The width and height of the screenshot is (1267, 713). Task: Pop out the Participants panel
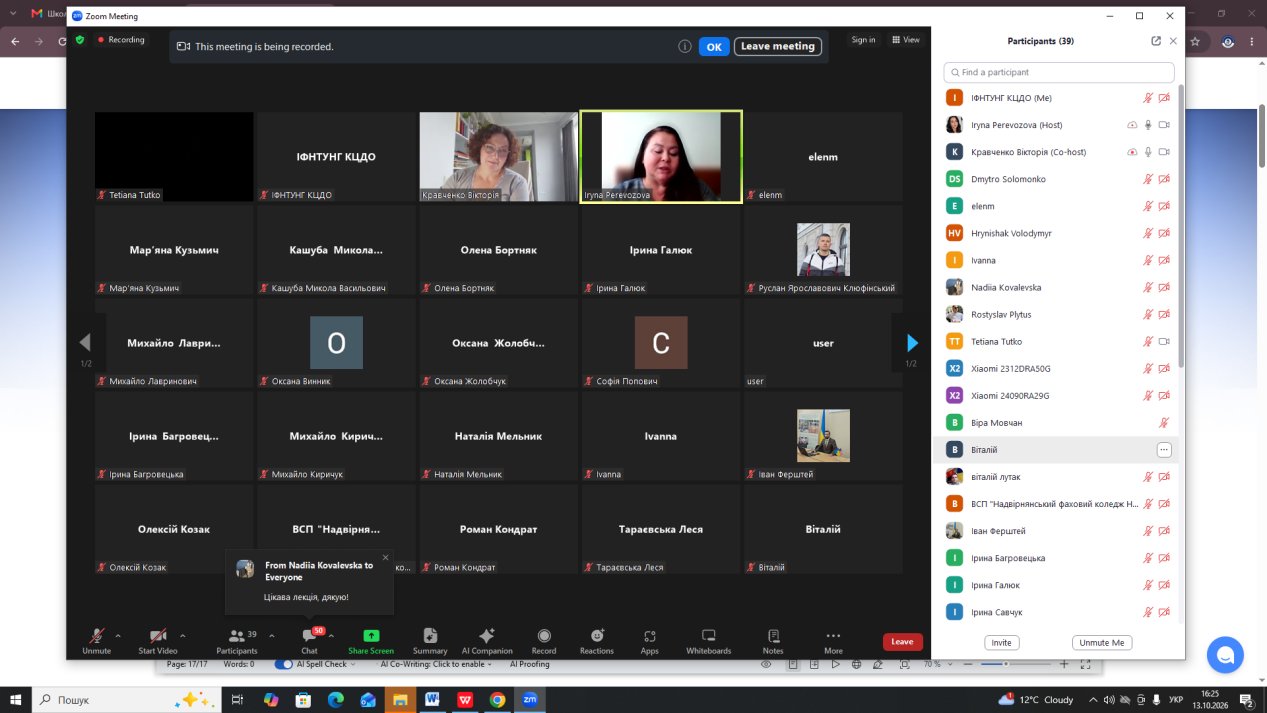tap(1156, 41)
